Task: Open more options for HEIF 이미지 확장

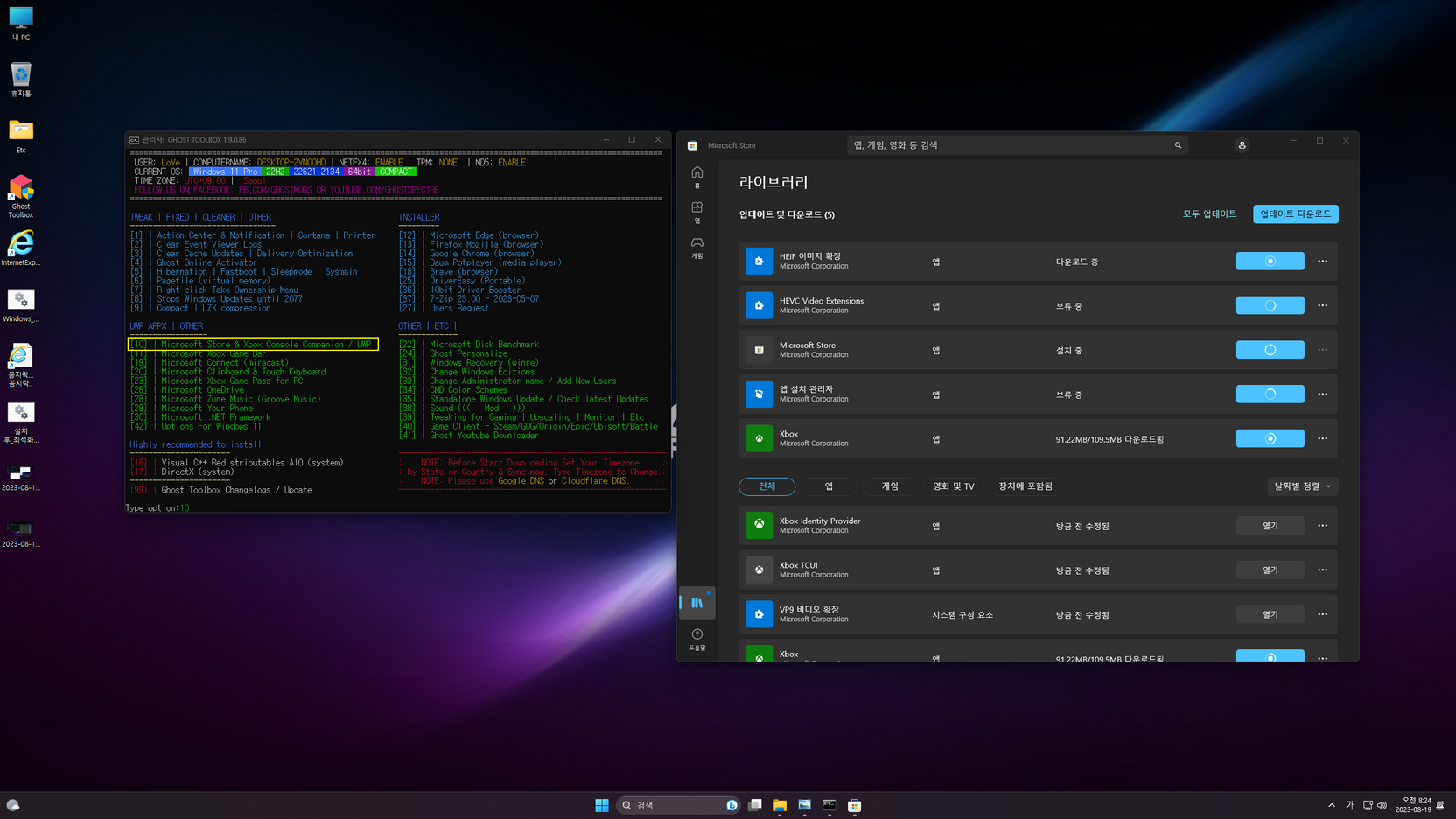Action: (x=1322, y=261)
